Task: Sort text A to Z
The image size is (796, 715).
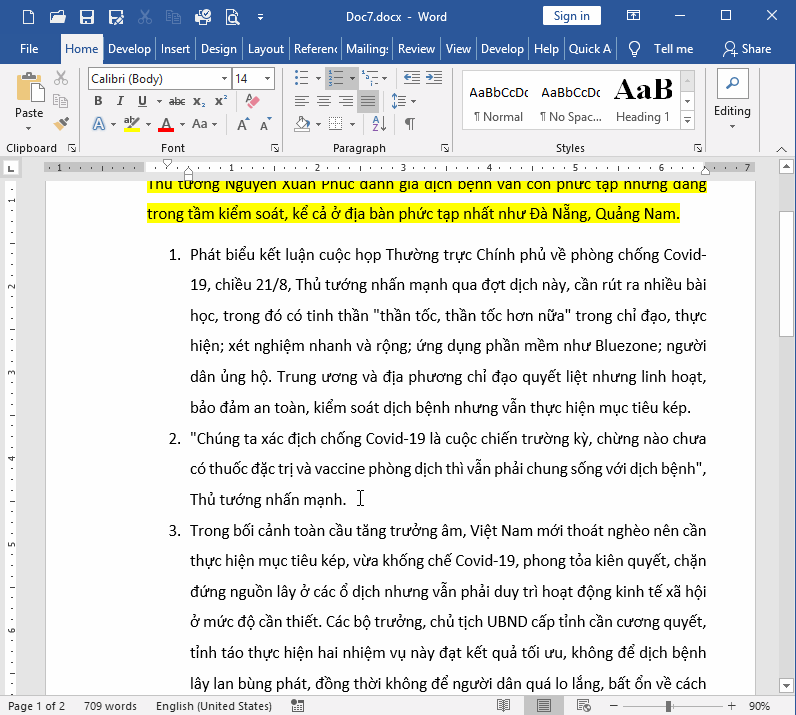Action: [x=379, y=123]
